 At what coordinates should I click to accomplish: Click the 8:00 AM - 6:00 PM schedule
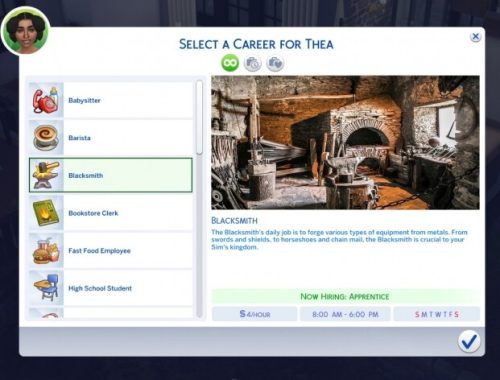[345, 314]
